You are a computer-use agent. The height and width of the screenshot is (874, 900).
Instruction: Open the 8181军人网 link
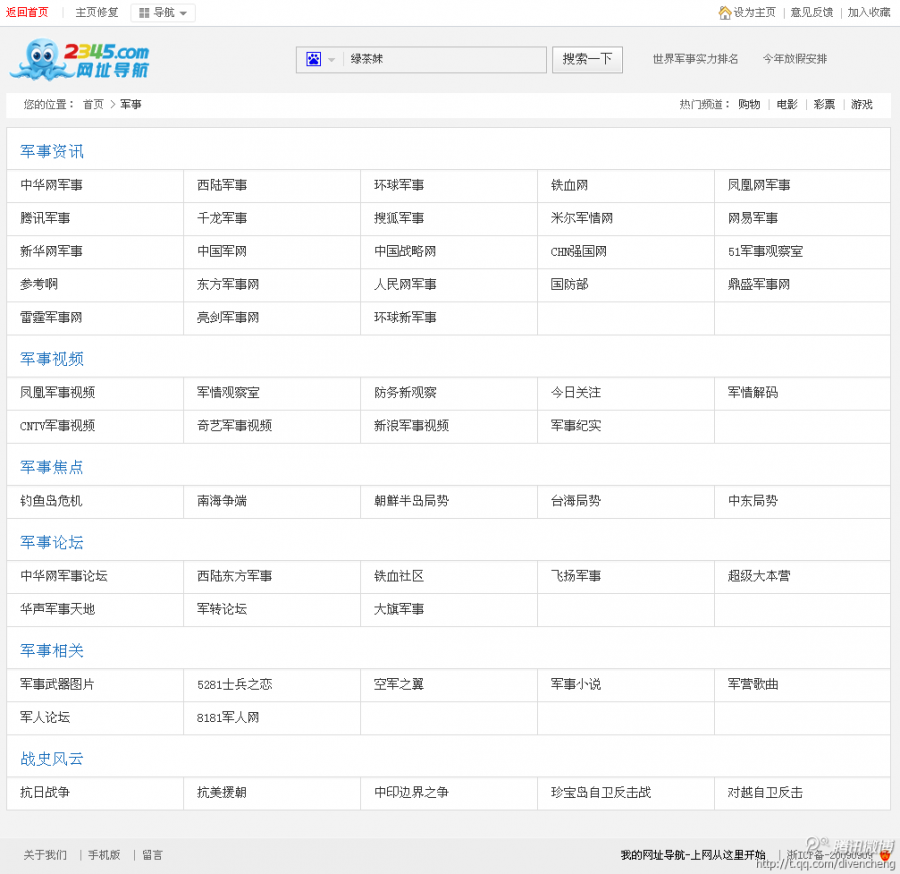pos(228,717)
